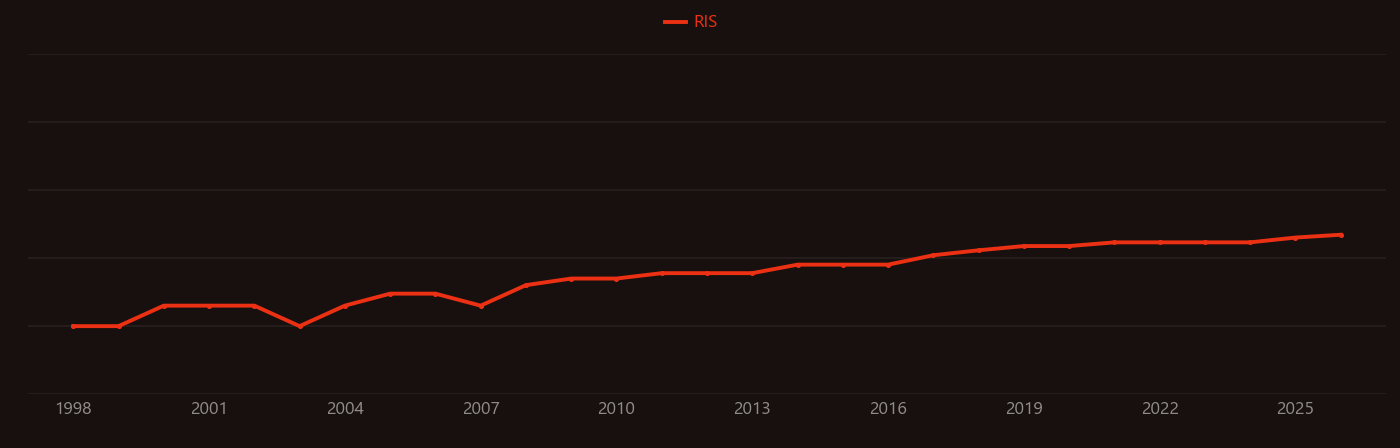Select the 2013 x-axis label
1400x448 pixels.
pos(752,409)
